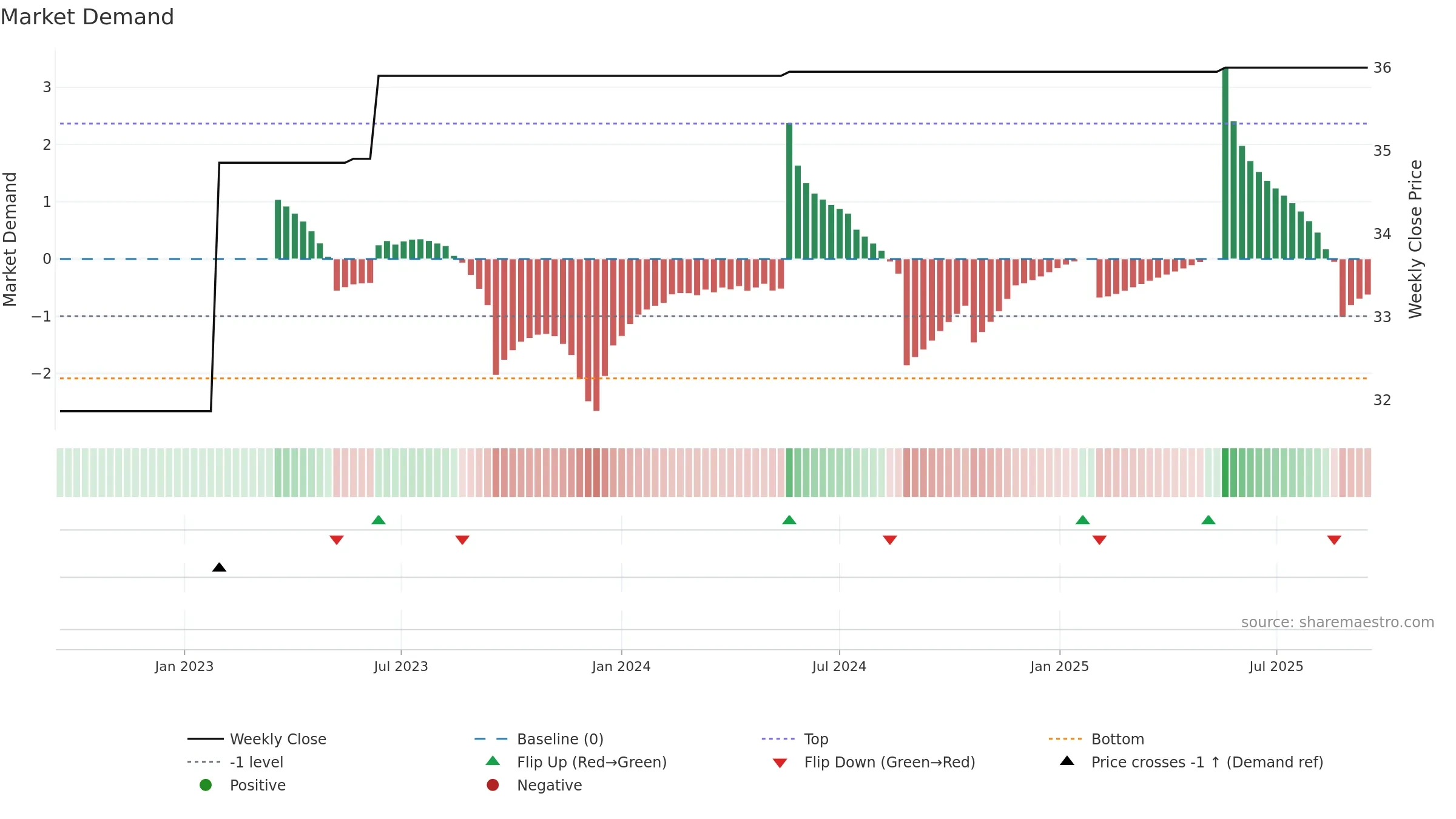Select the Flip Up marker near May 2024
Screen dimensions: 1456x819
click(789, 520)
